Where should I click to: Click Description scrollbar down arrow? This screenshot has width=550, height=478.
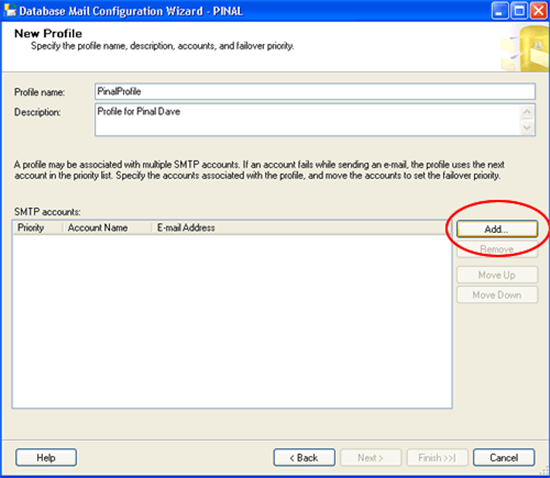point(527,127)
